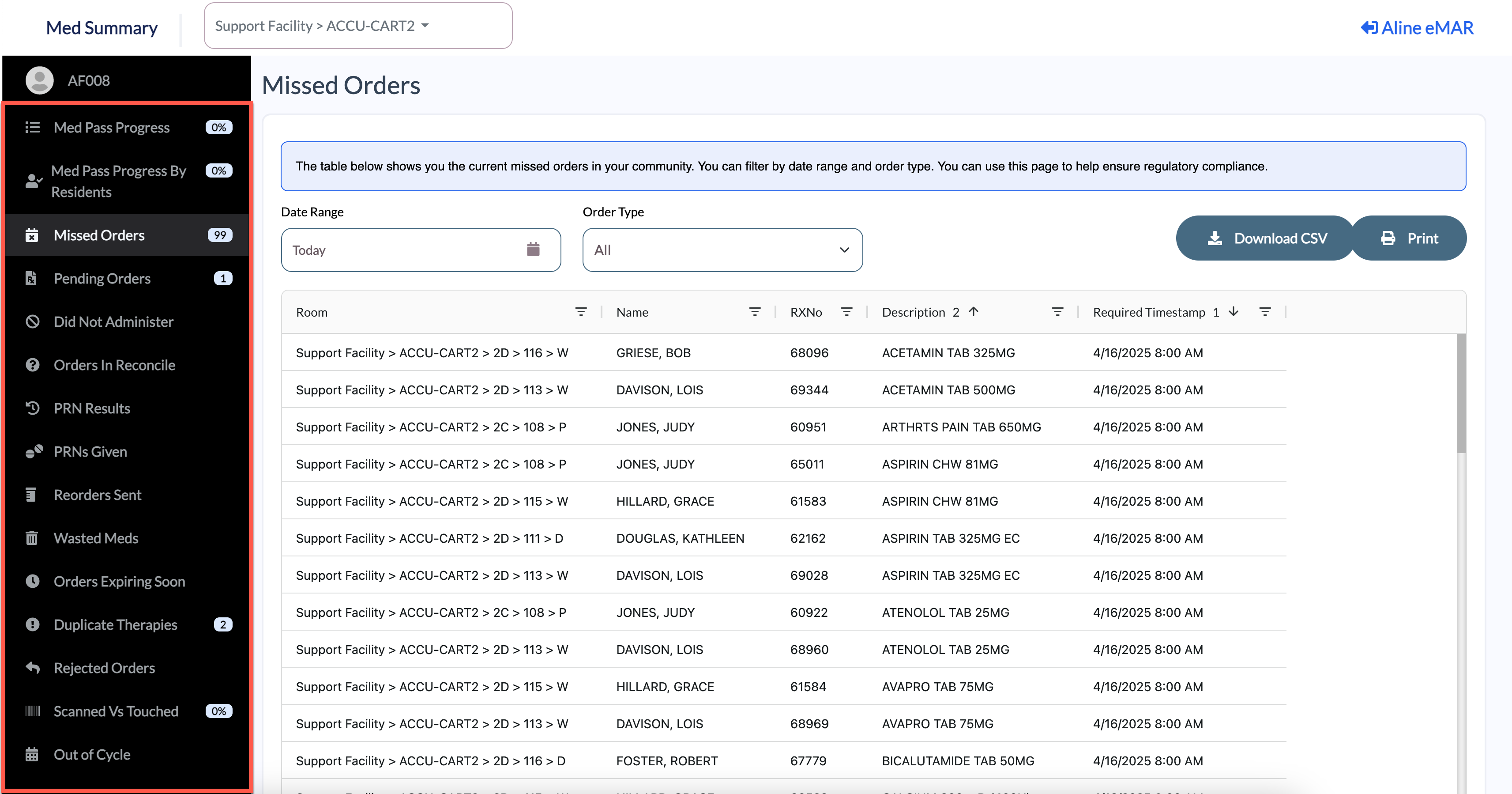This screenshot has height=794, width=1512.
Task: Open the Today date range picker
Action: click(405, 250)
